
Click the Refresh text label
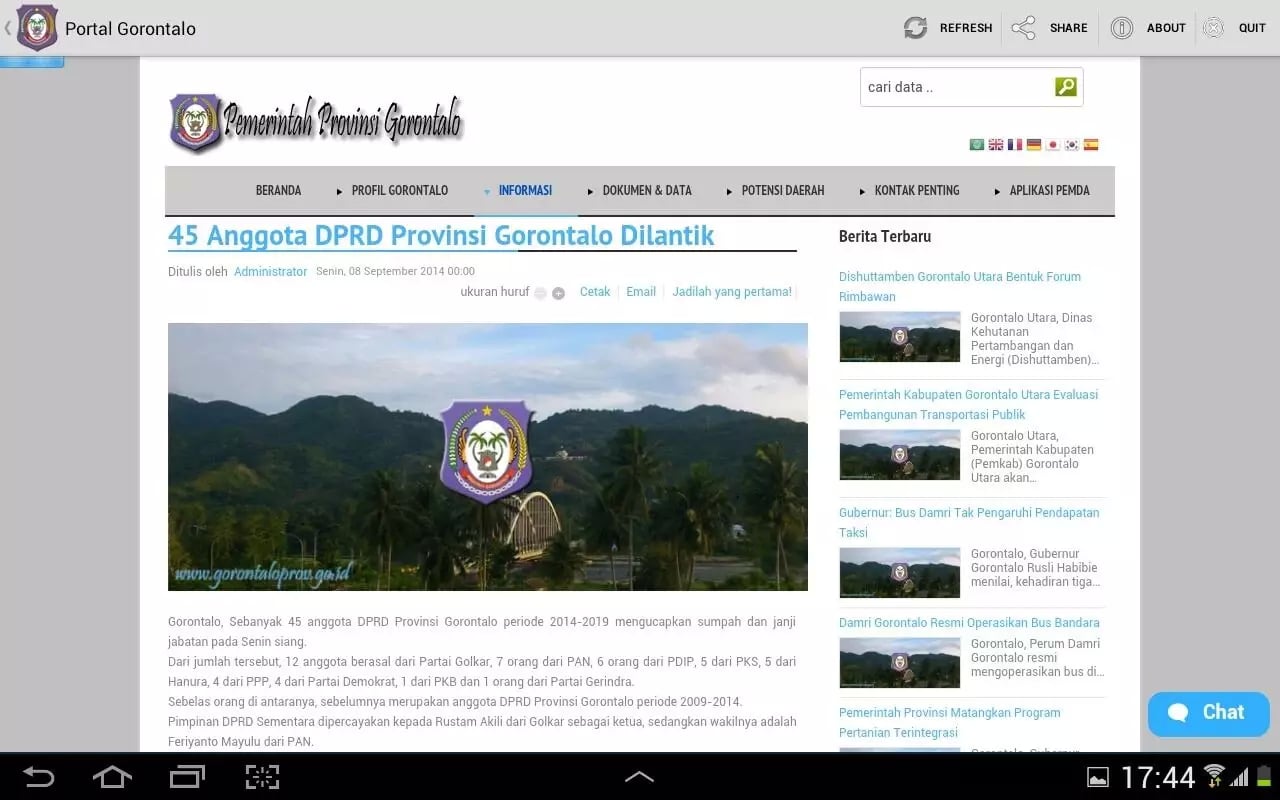[x=966, y=28]
